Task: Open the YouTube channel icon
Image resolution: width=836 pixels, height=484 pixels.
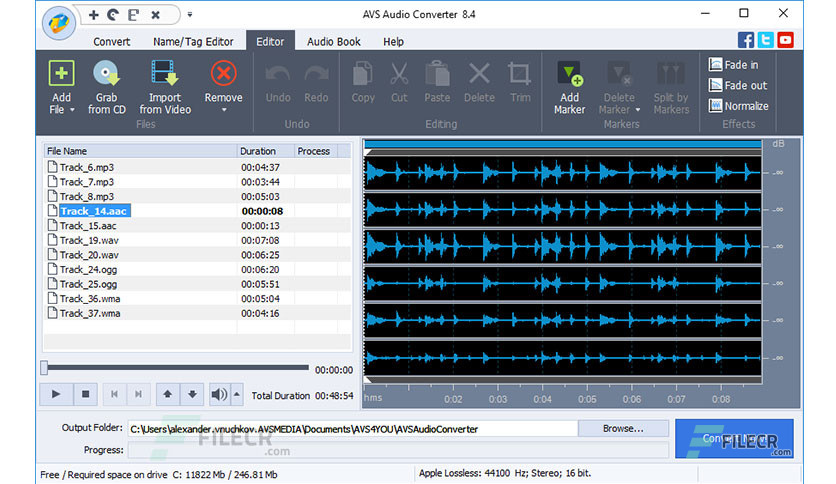Action: coord(785,40)
